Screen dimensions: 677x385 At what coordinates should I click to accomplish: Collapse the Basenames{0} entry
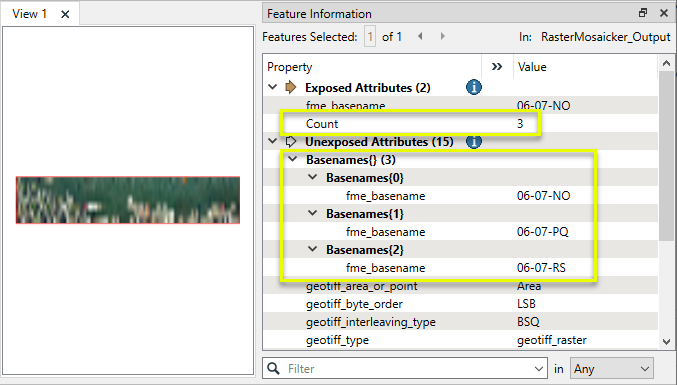coord(313,178)
